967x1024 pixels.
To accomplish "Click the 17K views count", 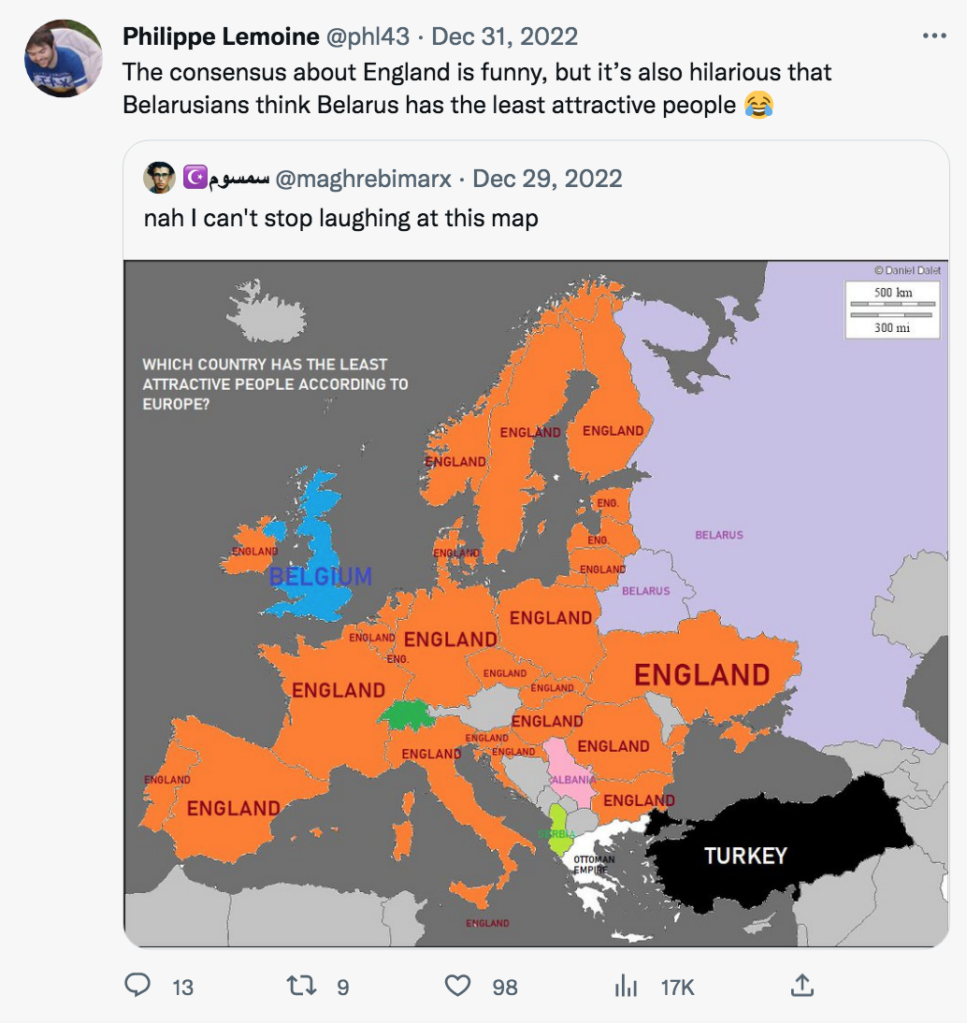I will 677,987.
